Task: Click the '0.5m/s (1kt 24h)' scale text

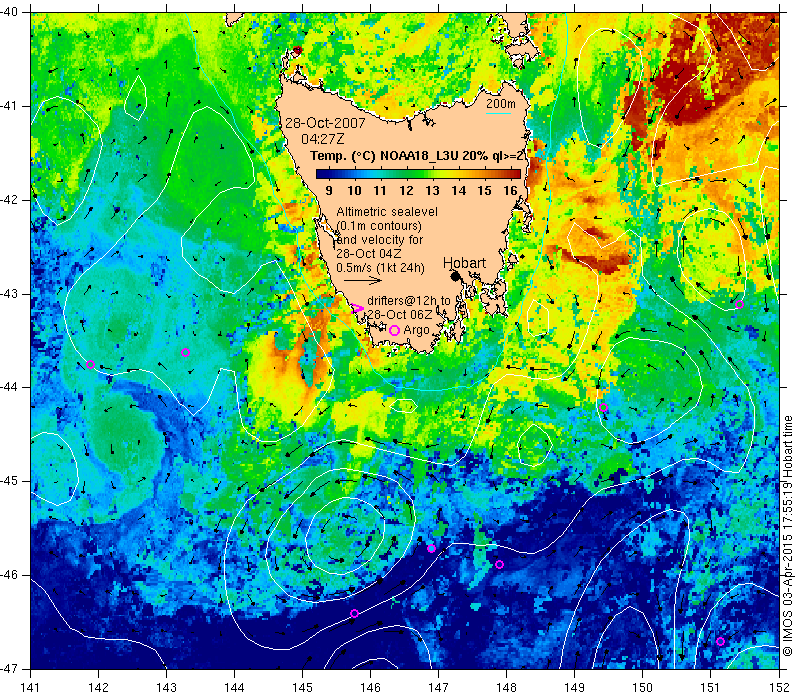Action: pyautogui.click(x=380, y=267)
